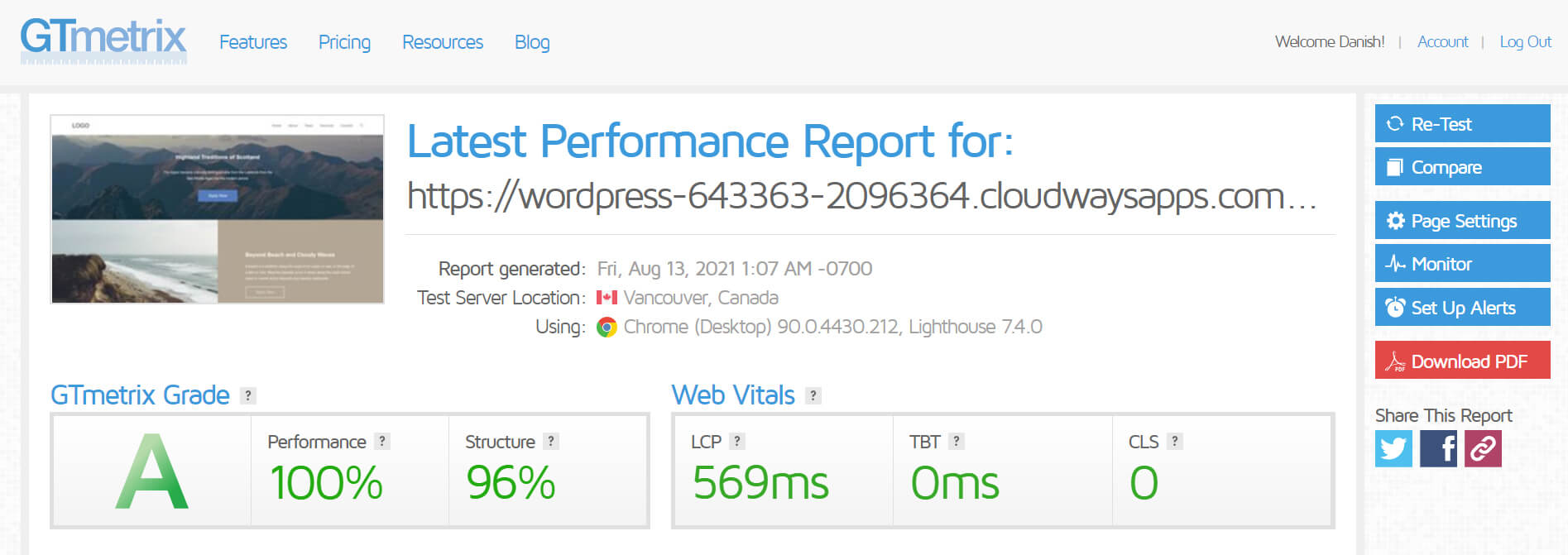Open the Resources menu
1568x555 pixels.
[443, 42]
